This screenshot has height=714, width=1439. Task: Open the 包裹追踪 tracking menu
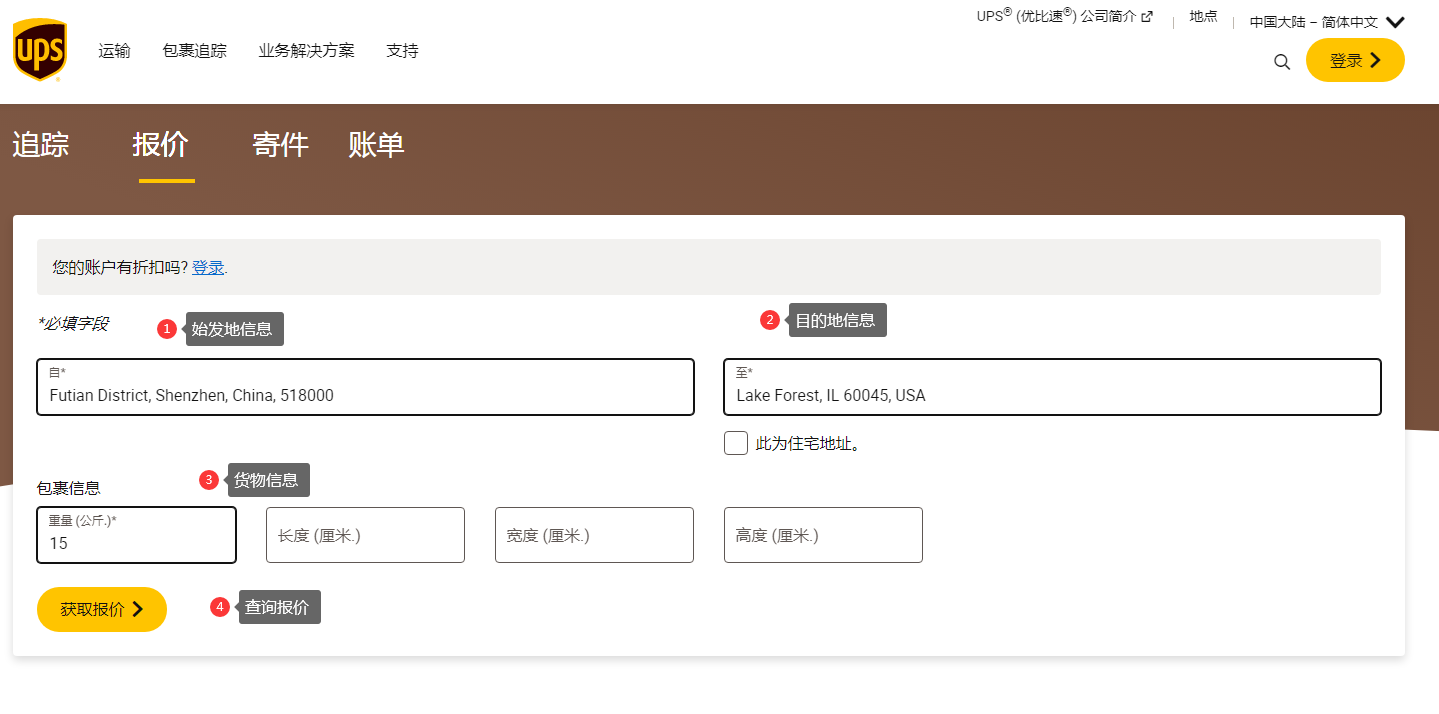coord(194,51)
